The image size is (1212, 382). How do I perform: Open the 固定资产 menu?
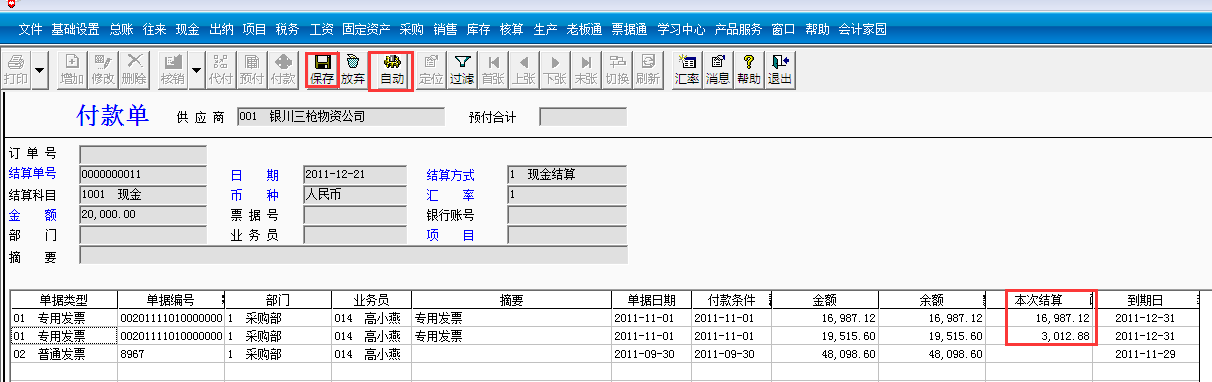click(x=366, y=30)
